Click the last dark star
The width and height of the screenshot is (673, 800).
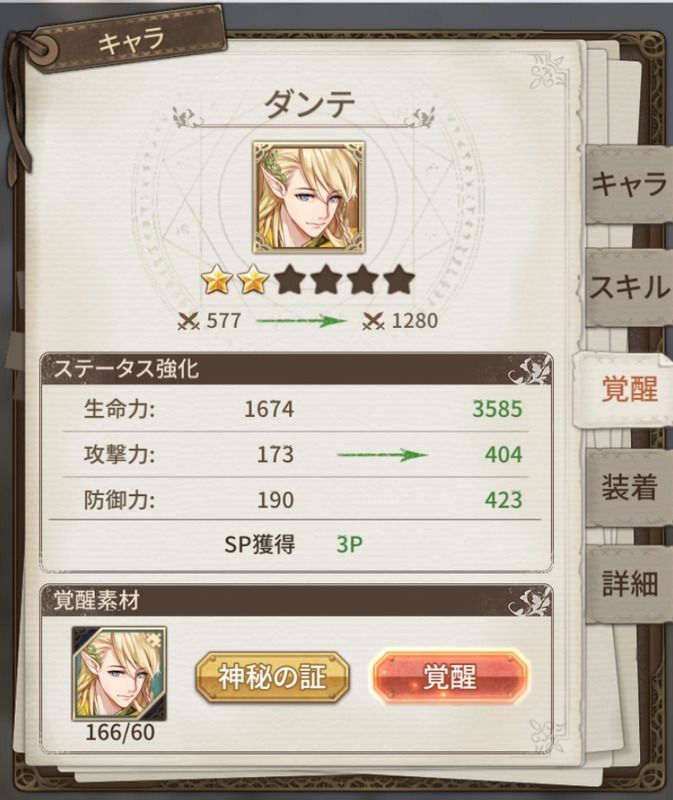point(398,280)
